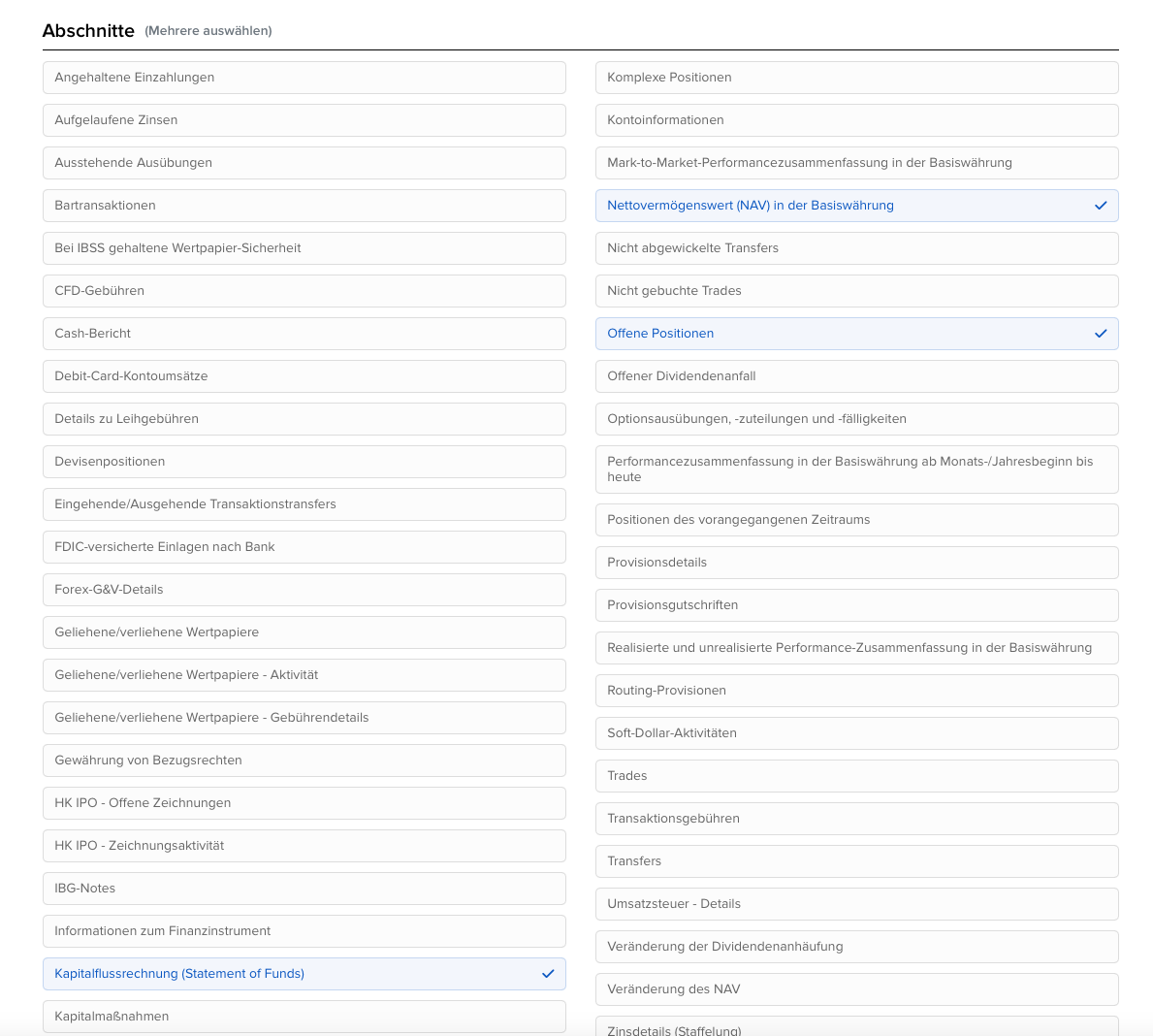Image resolution: width=1153 pixels, height=1036 pixels.
Task: Enable Informationen zum Finanzinstrument
Action: pos(304,931)
